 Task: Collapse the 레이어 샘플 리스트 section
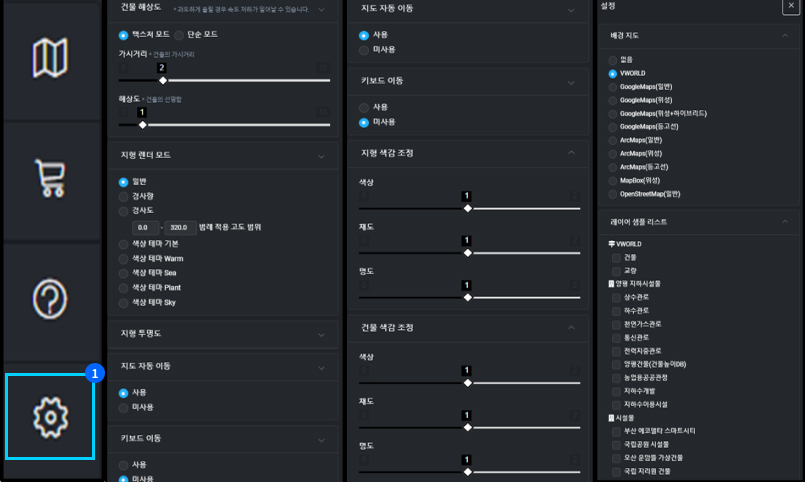click(784, 222)
